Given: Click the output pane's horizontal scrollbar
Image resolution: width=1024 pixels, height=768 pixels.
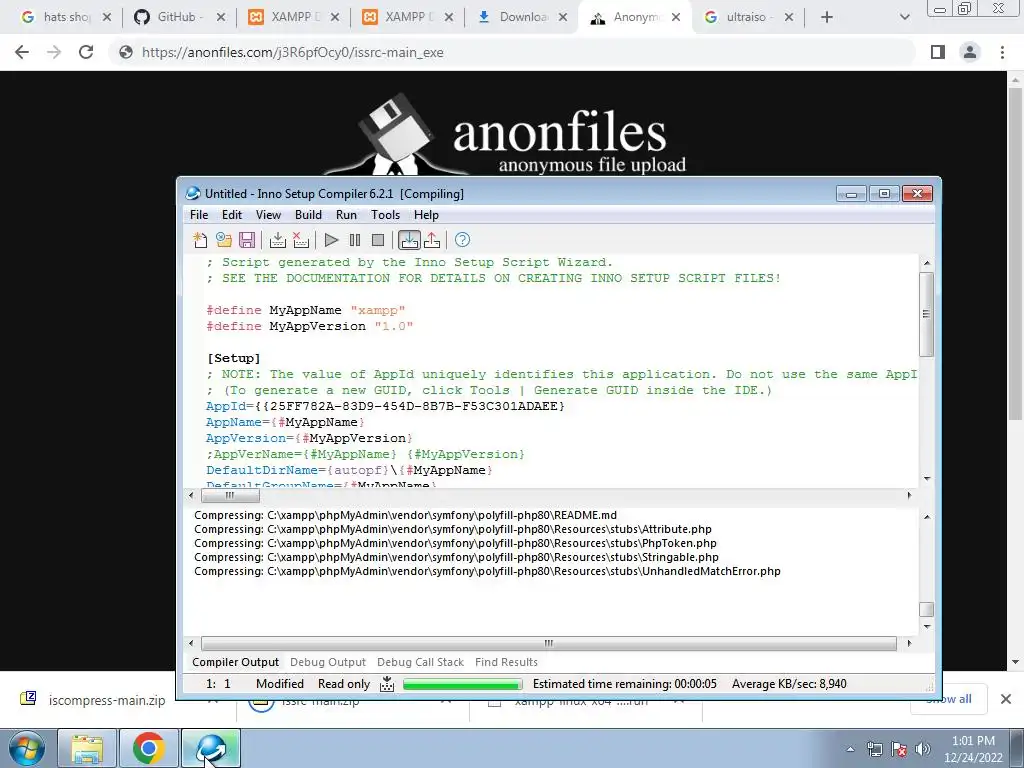Looking at the screenshot, I should click(549, 643).
